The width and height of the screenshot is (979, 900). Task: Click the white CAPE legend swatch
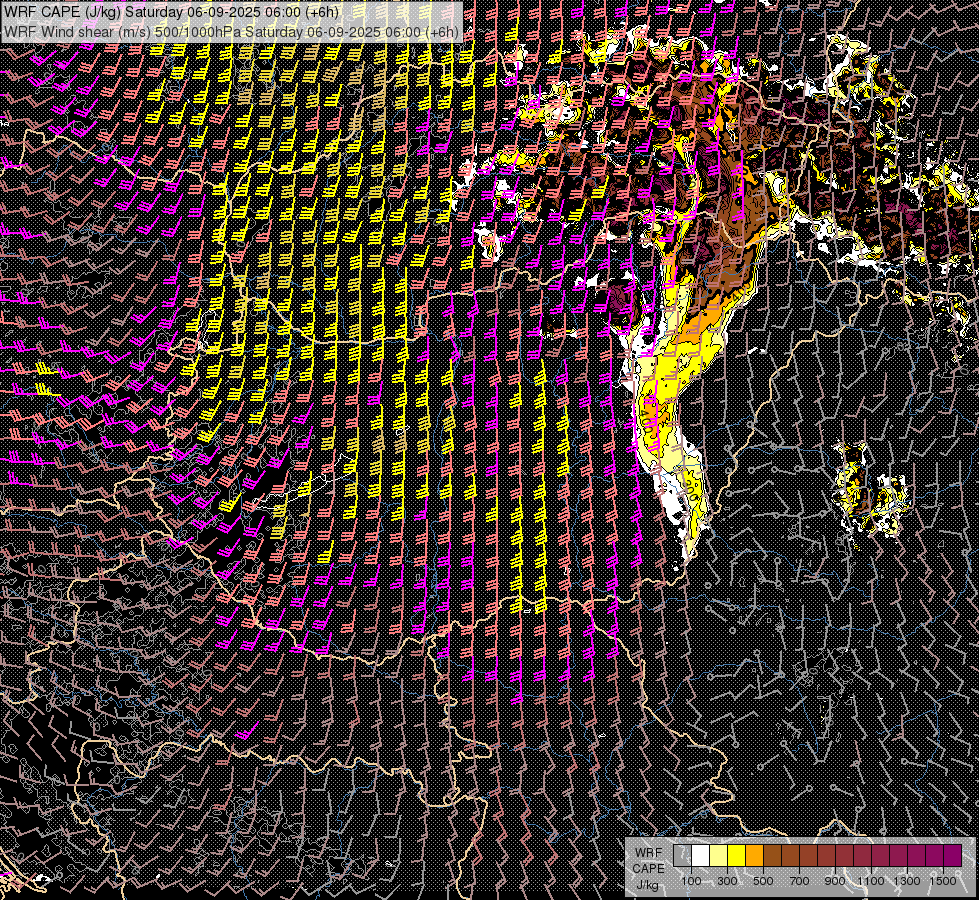(701, 856)
